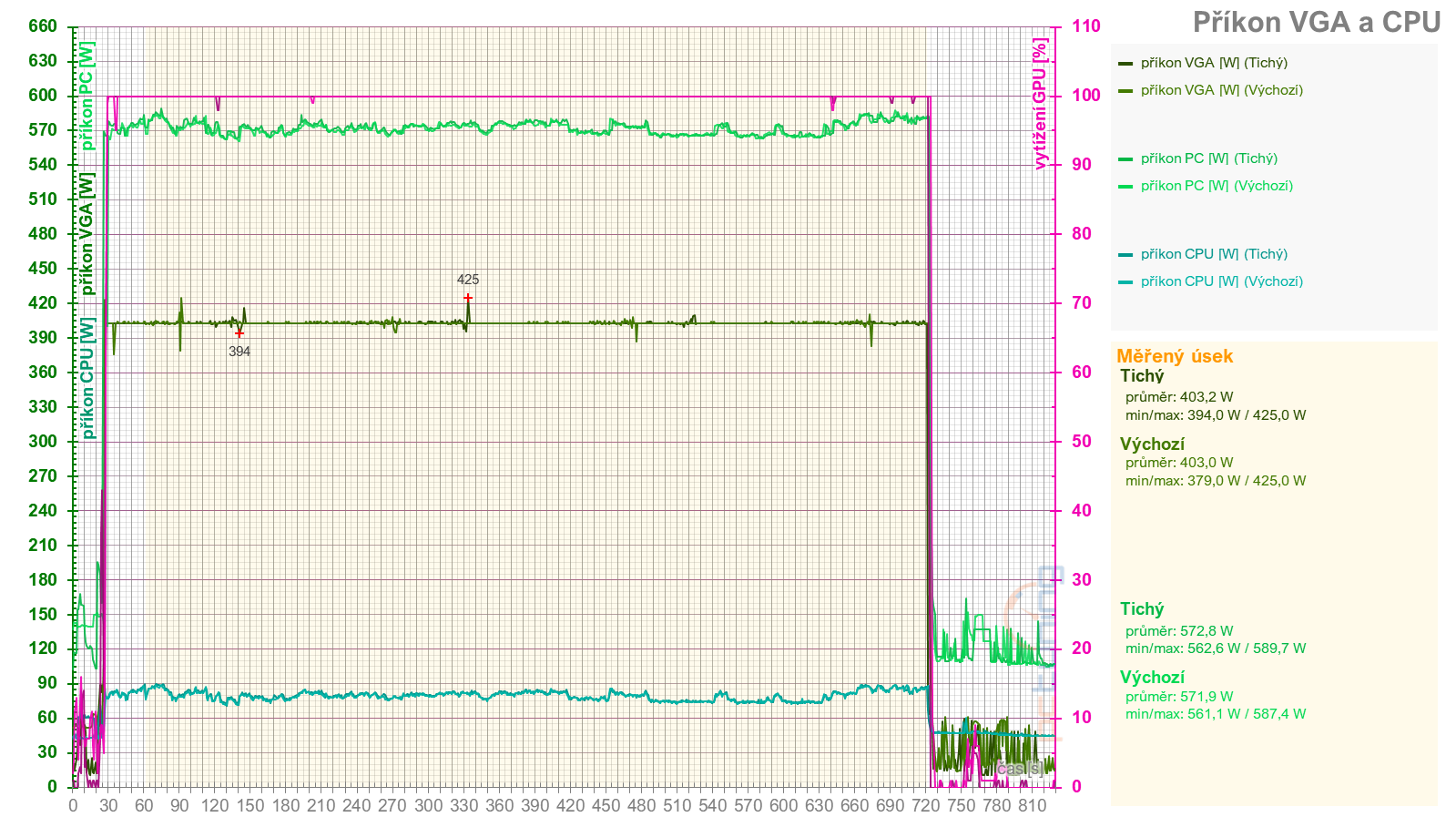Click the příkon CPU [W] axis label

click(x=87, y=378)
